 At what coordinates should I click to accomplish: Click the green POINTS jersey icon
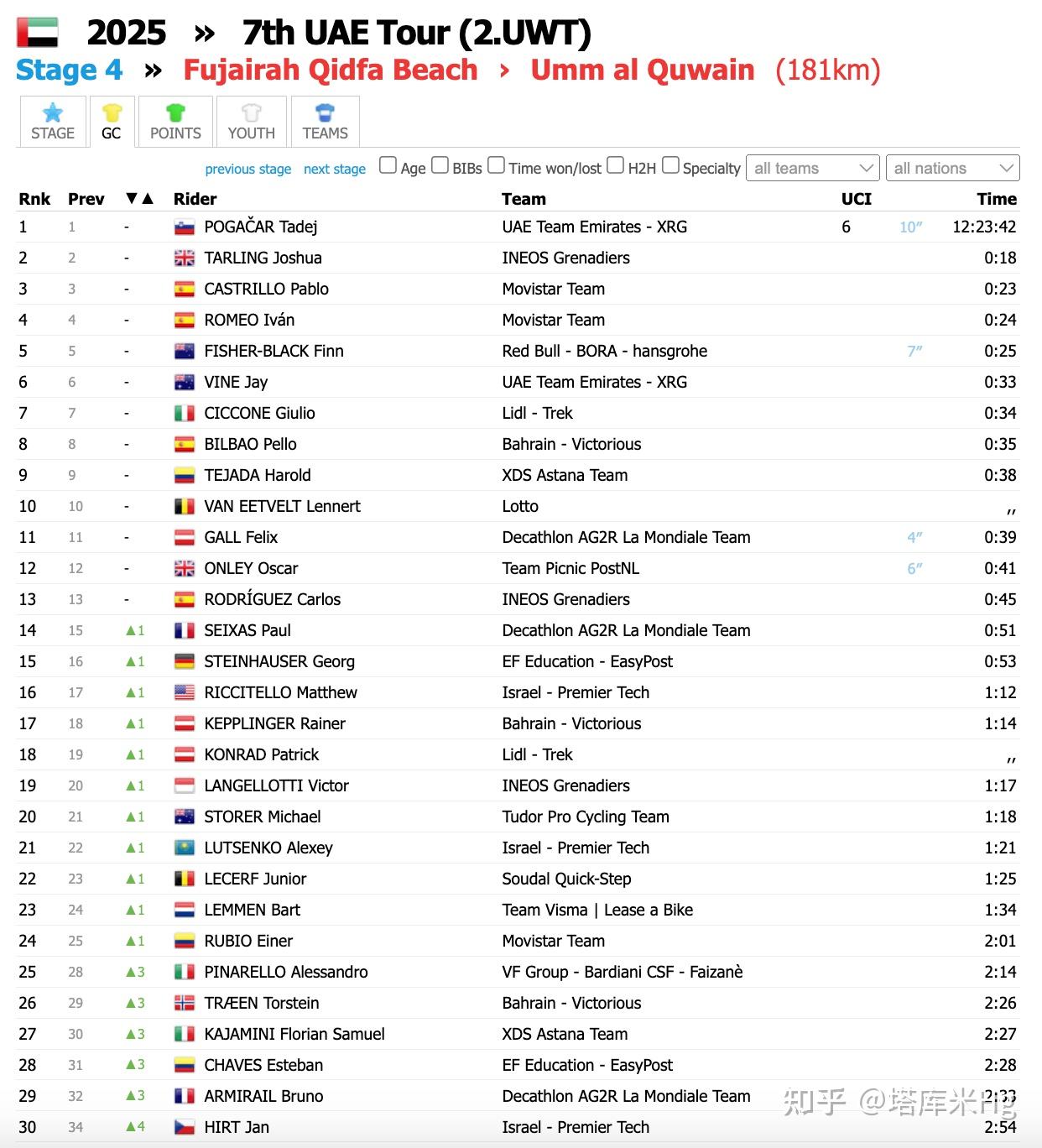click(x=175, y=112)
